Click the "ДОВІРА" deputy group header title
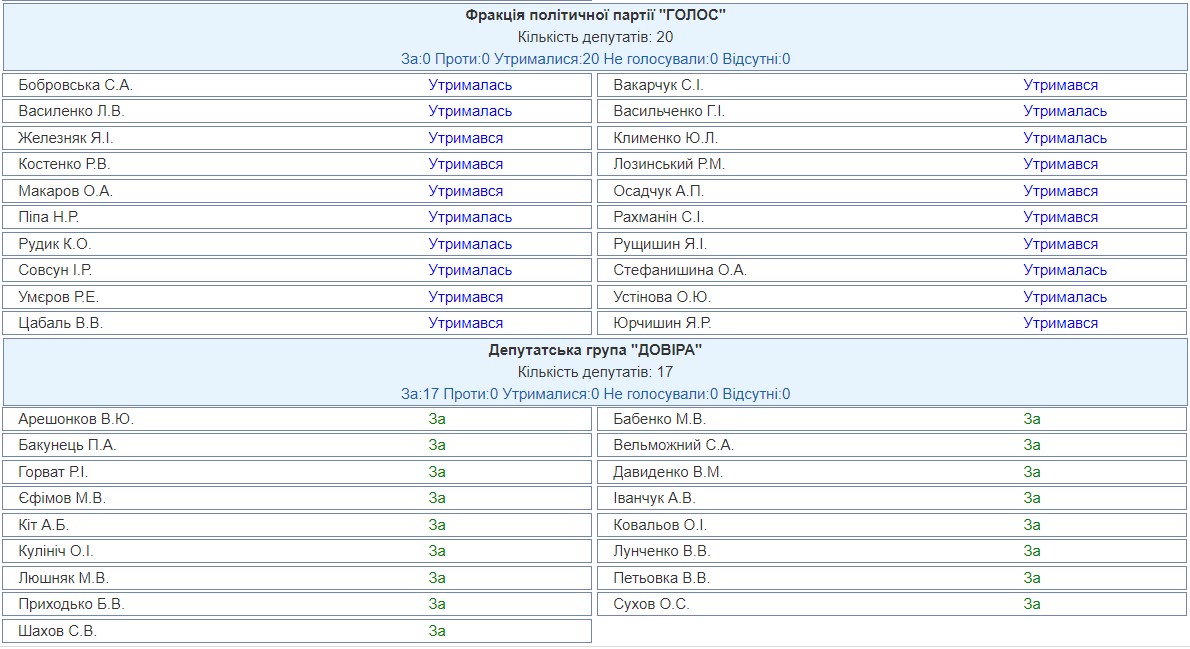 point(595,350)
